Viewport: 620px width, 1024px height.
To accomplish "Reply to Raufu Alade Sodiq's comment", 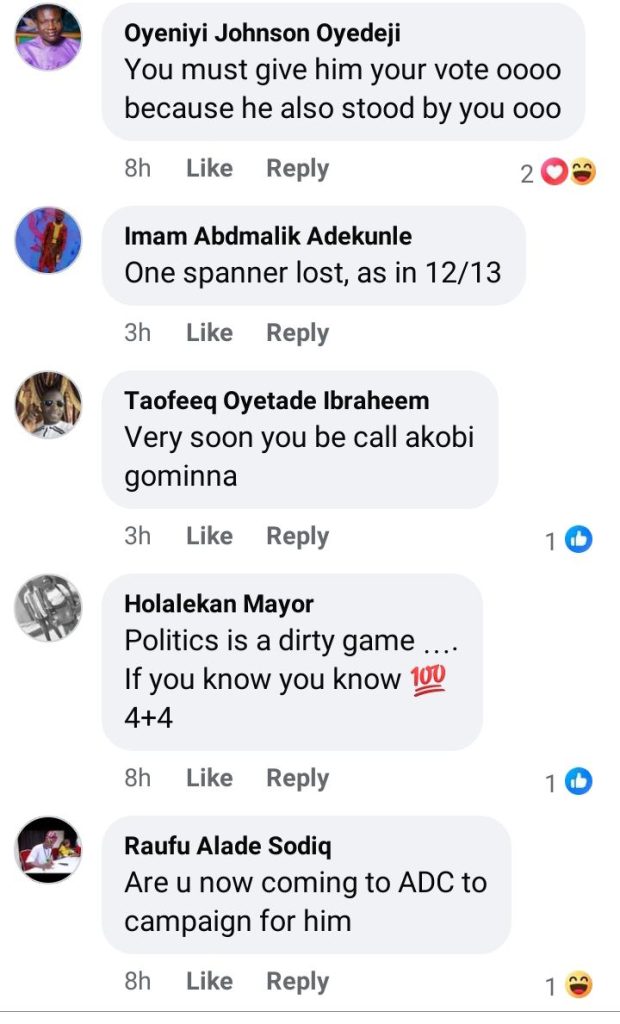I will point(297,982).
